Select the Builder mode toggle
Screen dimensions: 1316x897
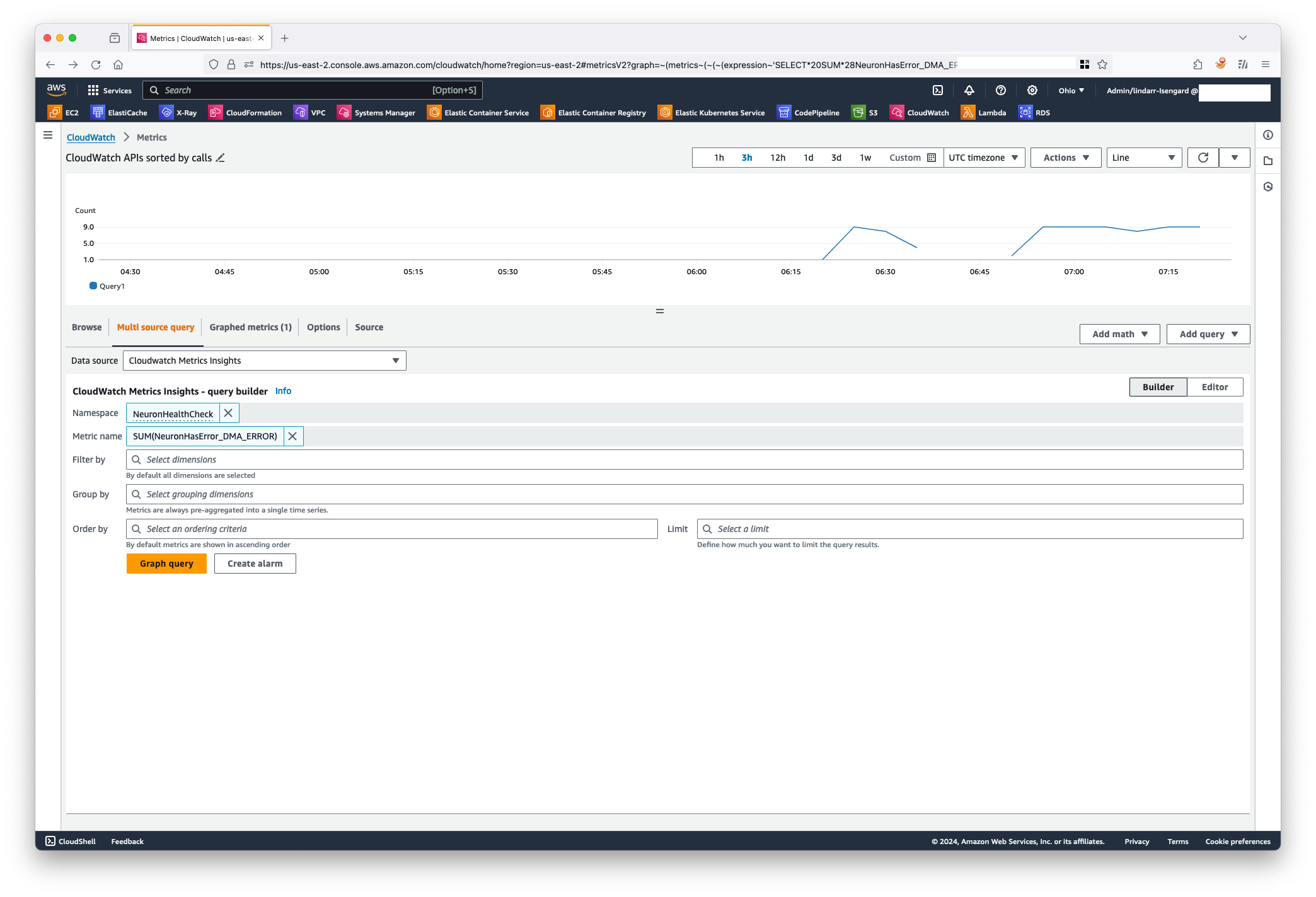click(1158, 387)
